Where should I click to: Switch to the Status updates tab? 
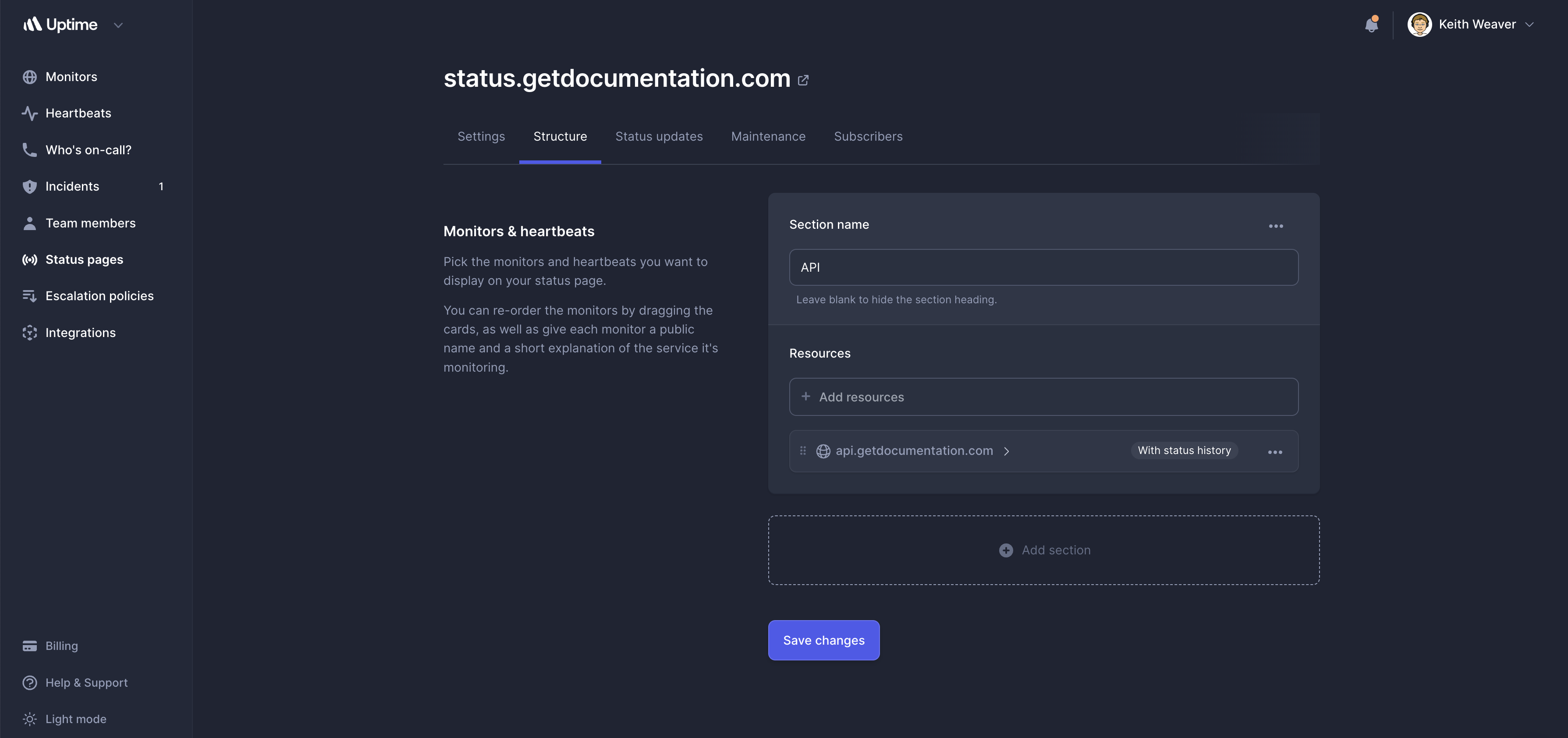[659, 136]
